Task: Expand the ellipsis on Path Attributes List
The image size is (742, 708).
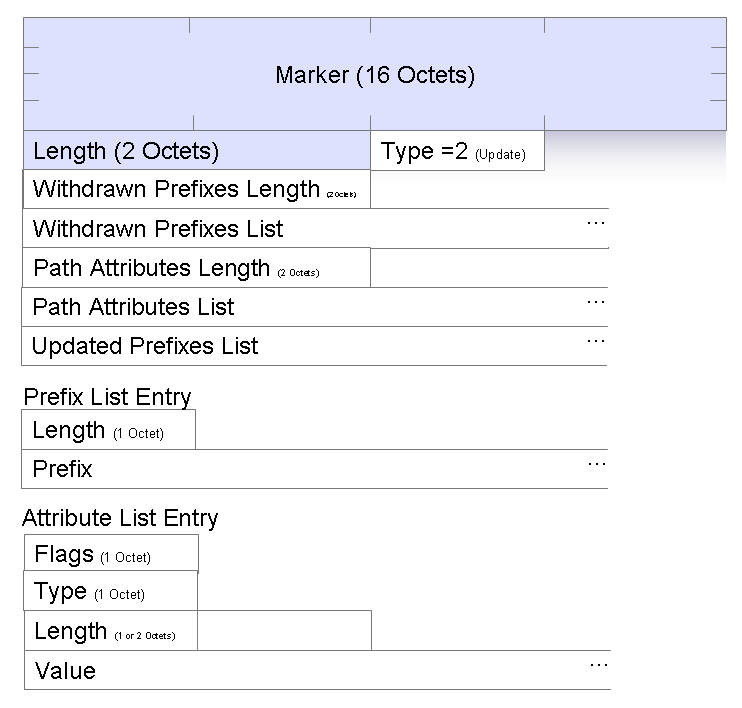Action: [x=596, y=300]
